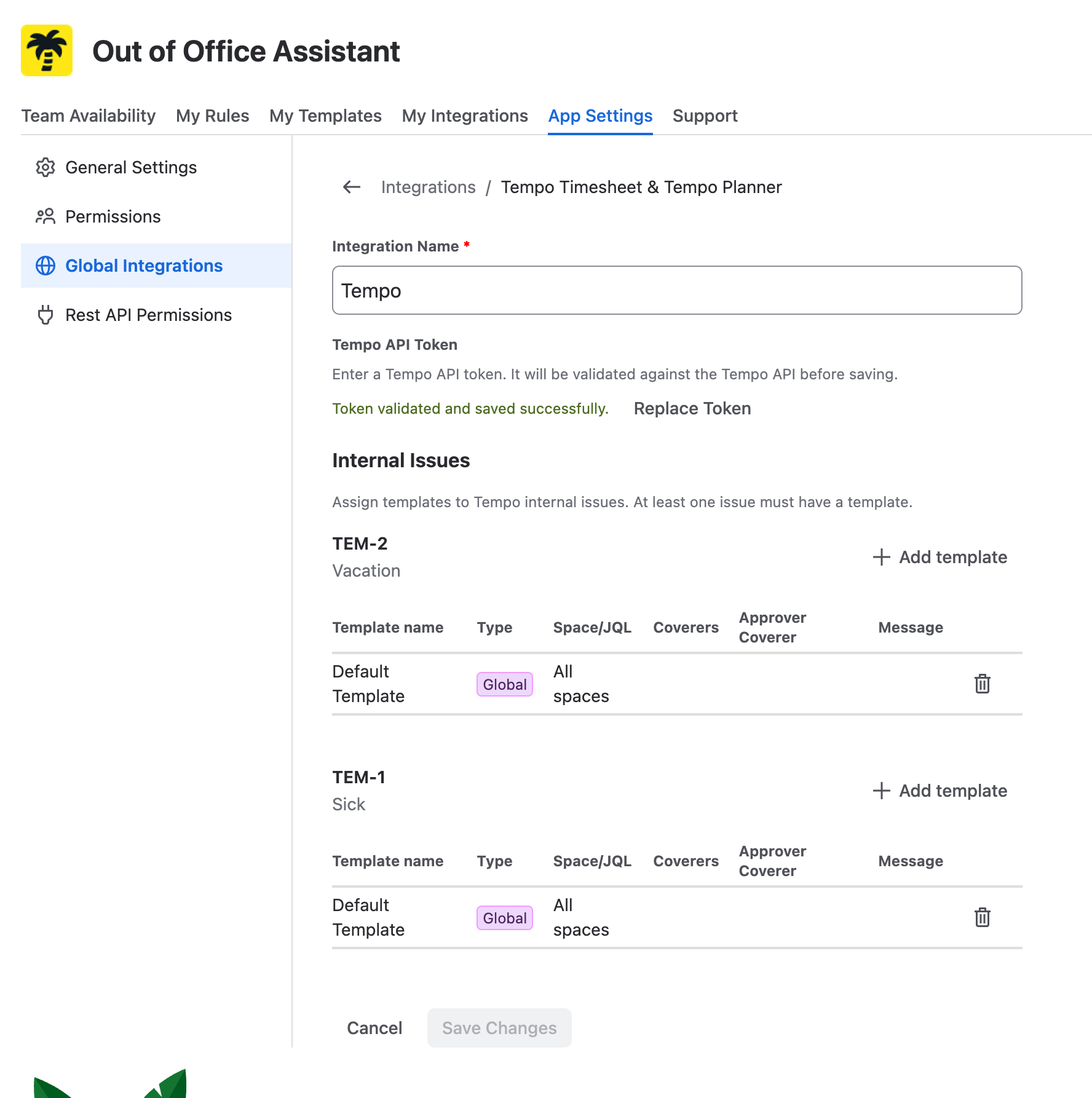Click the Permissions people icon
This screenshot has width=1092, height=1098.
coord(45,216)
